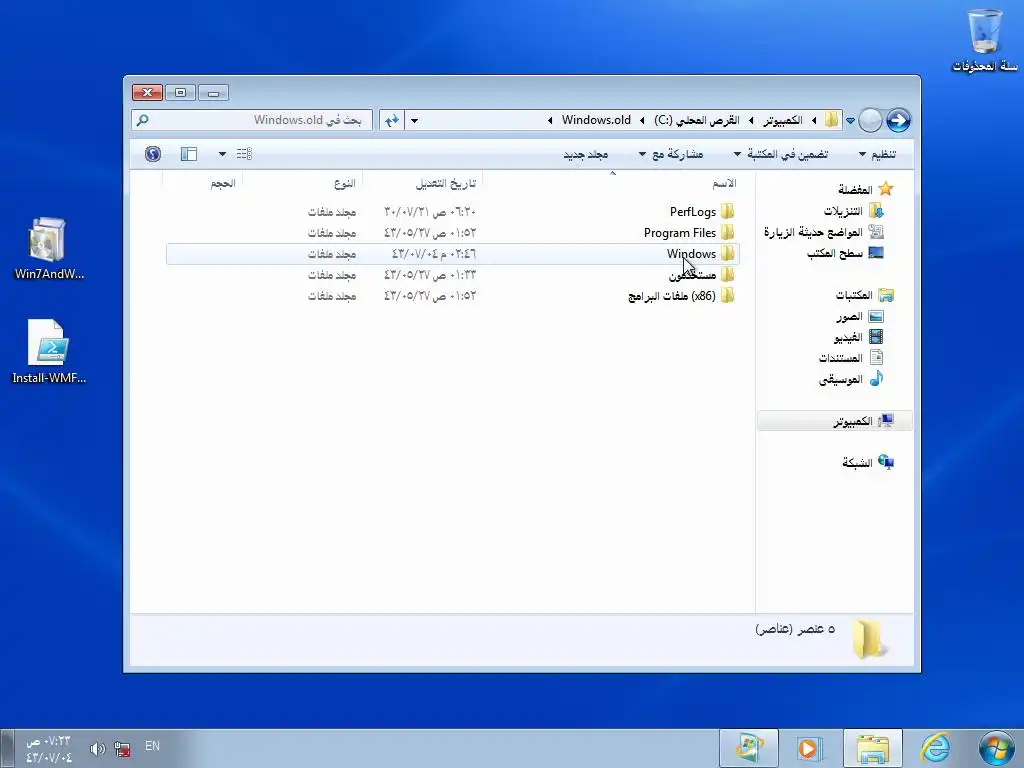Screen dimensions: 1024x768
Task: Click the change view icon
Action: click(x=244, y=153)
